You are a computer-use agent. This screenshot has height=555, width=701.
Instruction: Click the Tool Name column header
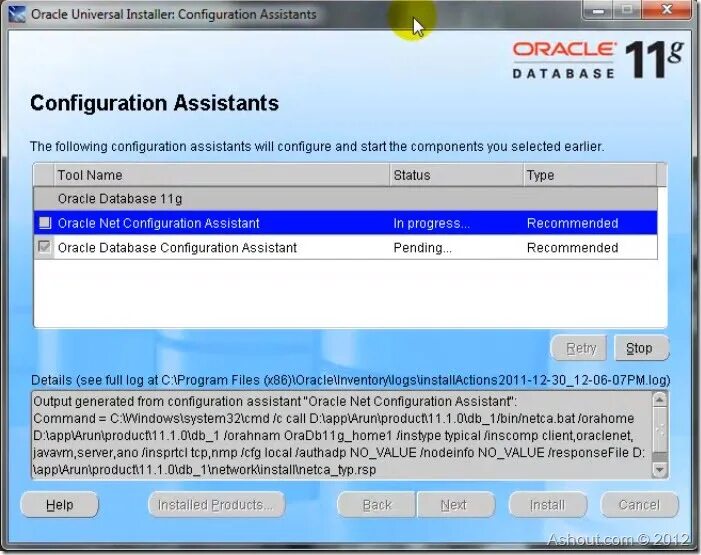pyautogui.click(x=222, y=175)
